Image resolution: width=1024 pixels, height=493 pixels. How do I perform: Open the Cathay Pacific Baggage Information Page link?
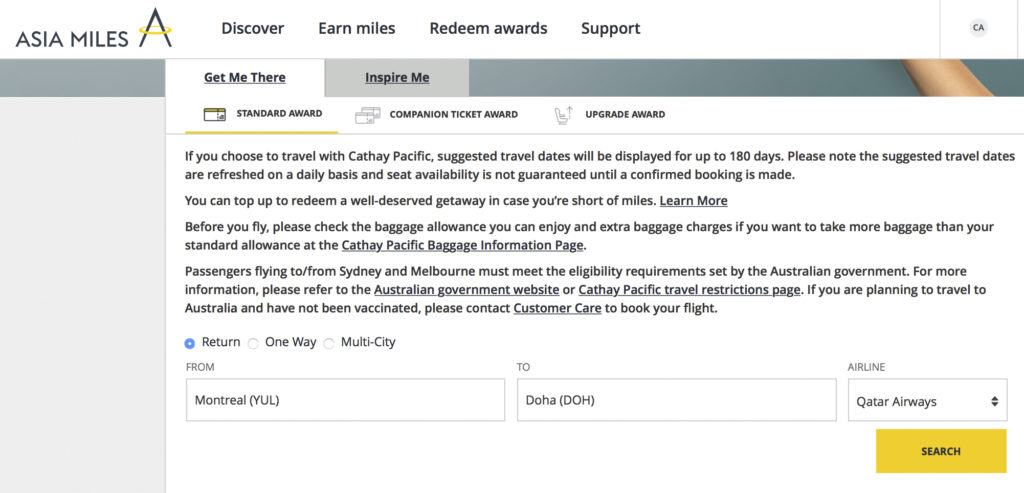pos(462,245)
